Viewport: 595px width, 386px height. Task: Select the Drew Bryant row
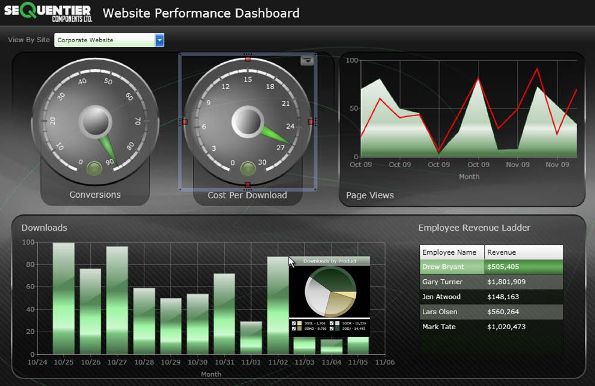pyautogui.click(x=491, y=267)
